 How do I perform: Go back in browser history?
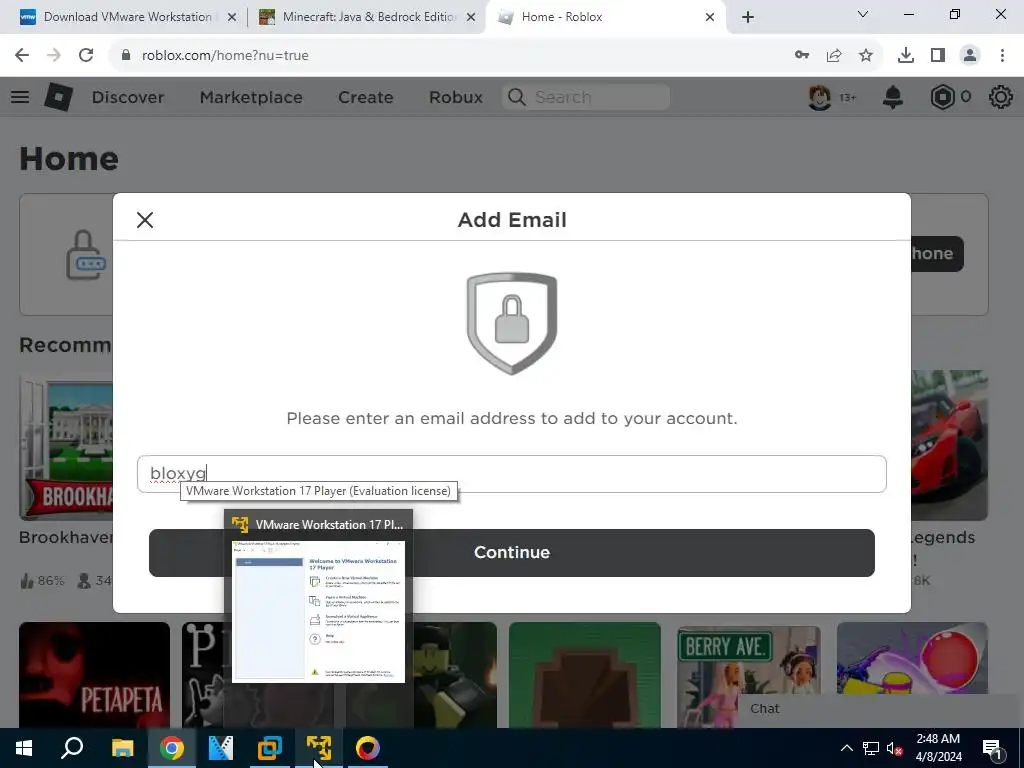[x=22, y=56]
